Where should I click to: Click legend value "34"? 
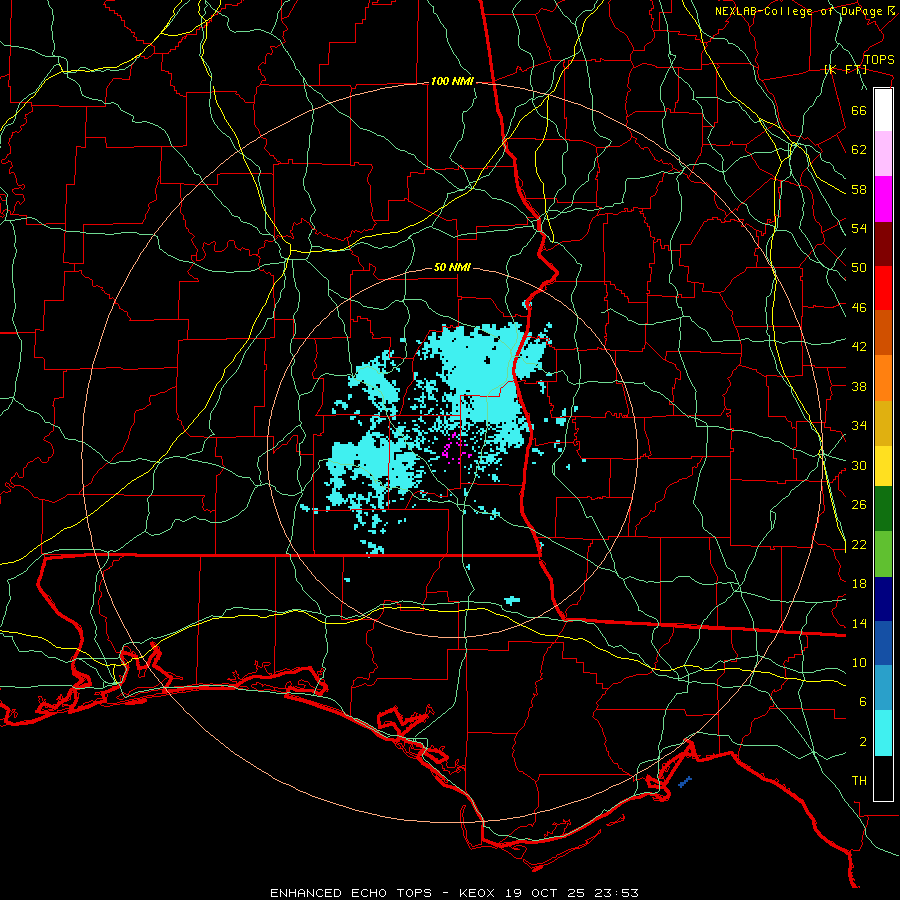pyautogui.click(x=859, y=426)
